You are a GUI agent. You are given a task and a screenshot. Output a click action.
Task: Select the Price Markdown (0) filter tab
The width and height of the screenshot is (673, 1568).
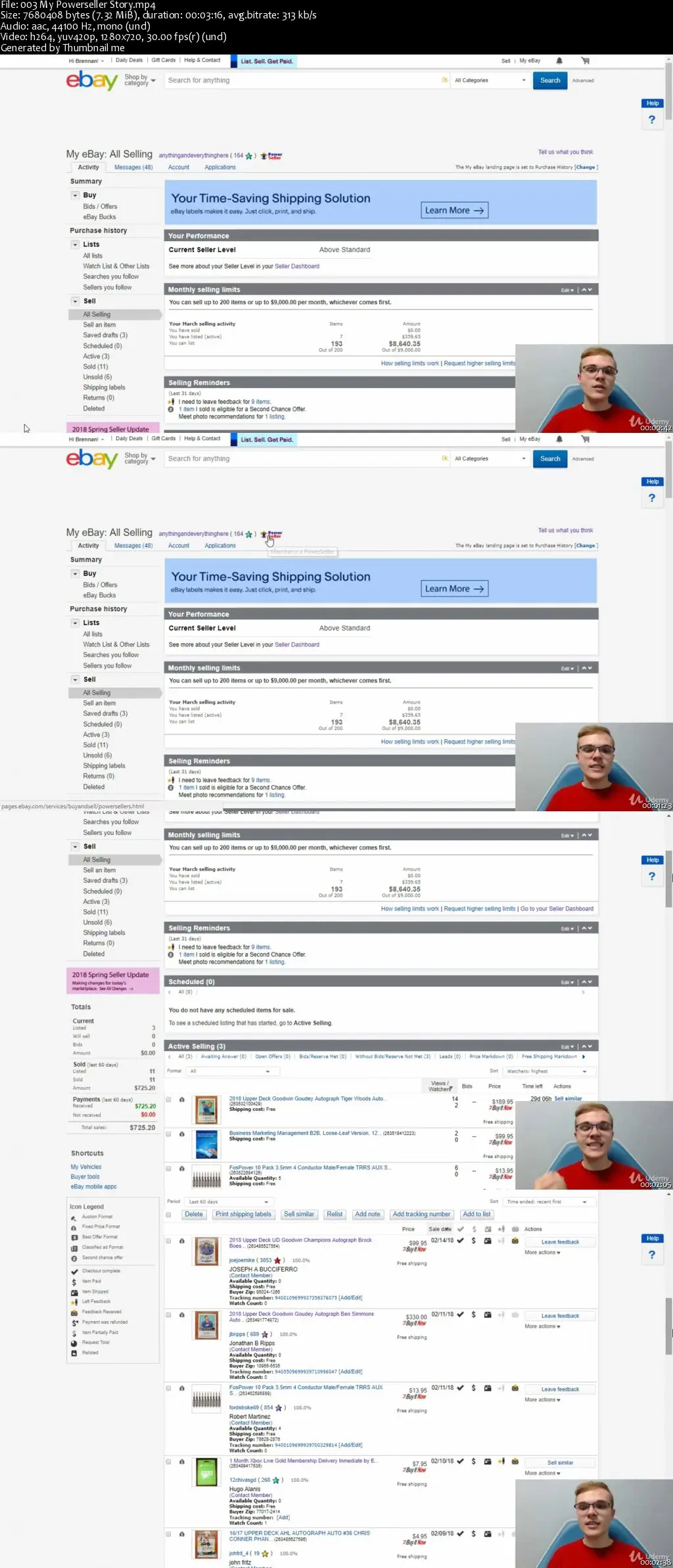pyautogui.click(x=491, y=1056)
